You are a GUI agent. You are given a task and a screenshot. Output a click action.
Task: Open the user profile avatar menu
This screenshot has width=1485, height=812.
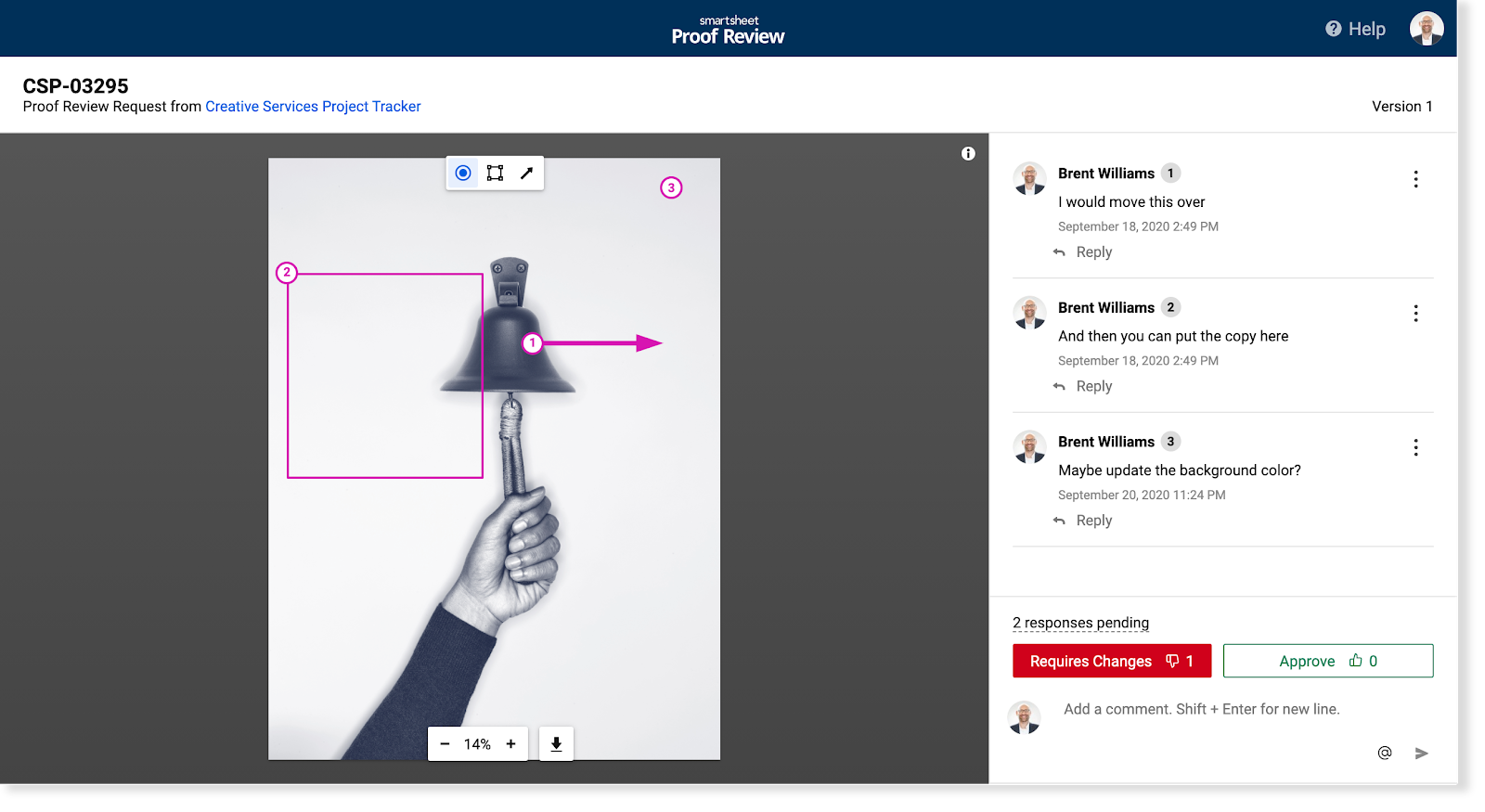1426,29
